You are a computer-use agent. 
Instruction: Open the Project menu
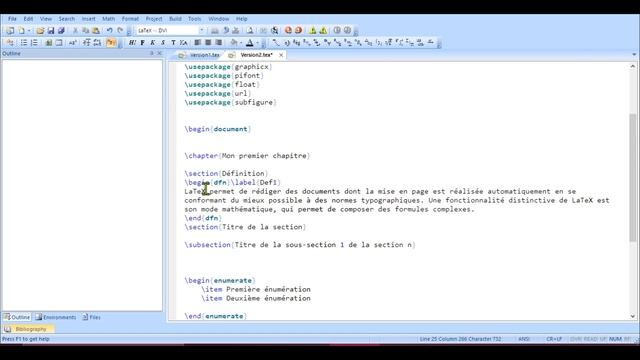154,19
